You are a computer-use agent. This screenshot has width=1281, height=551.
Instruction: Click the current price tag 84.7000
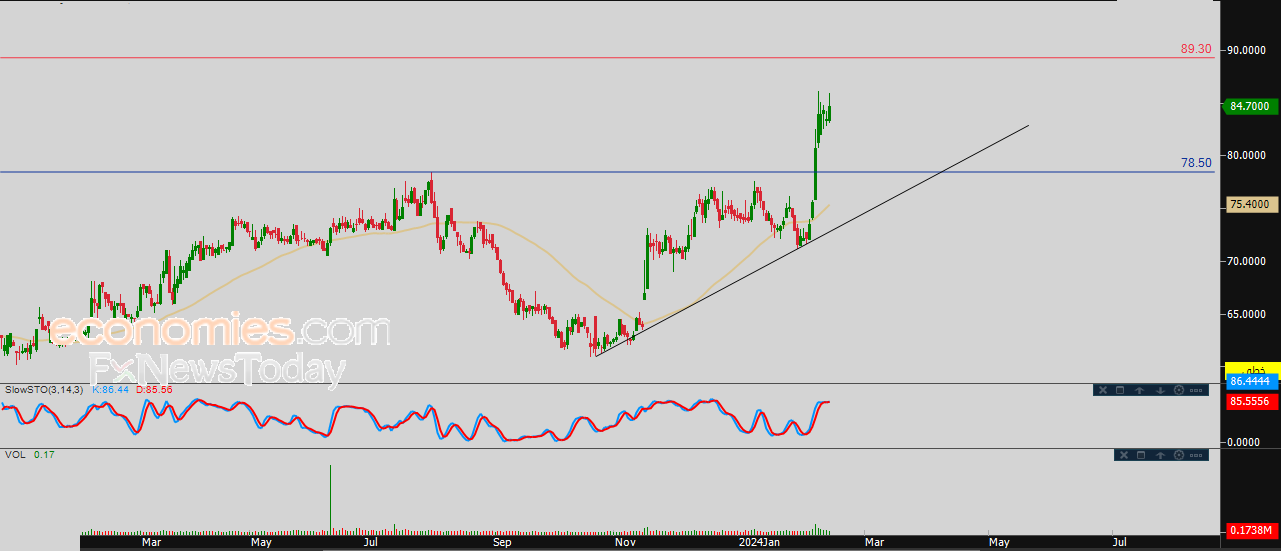click(1250, 106)
